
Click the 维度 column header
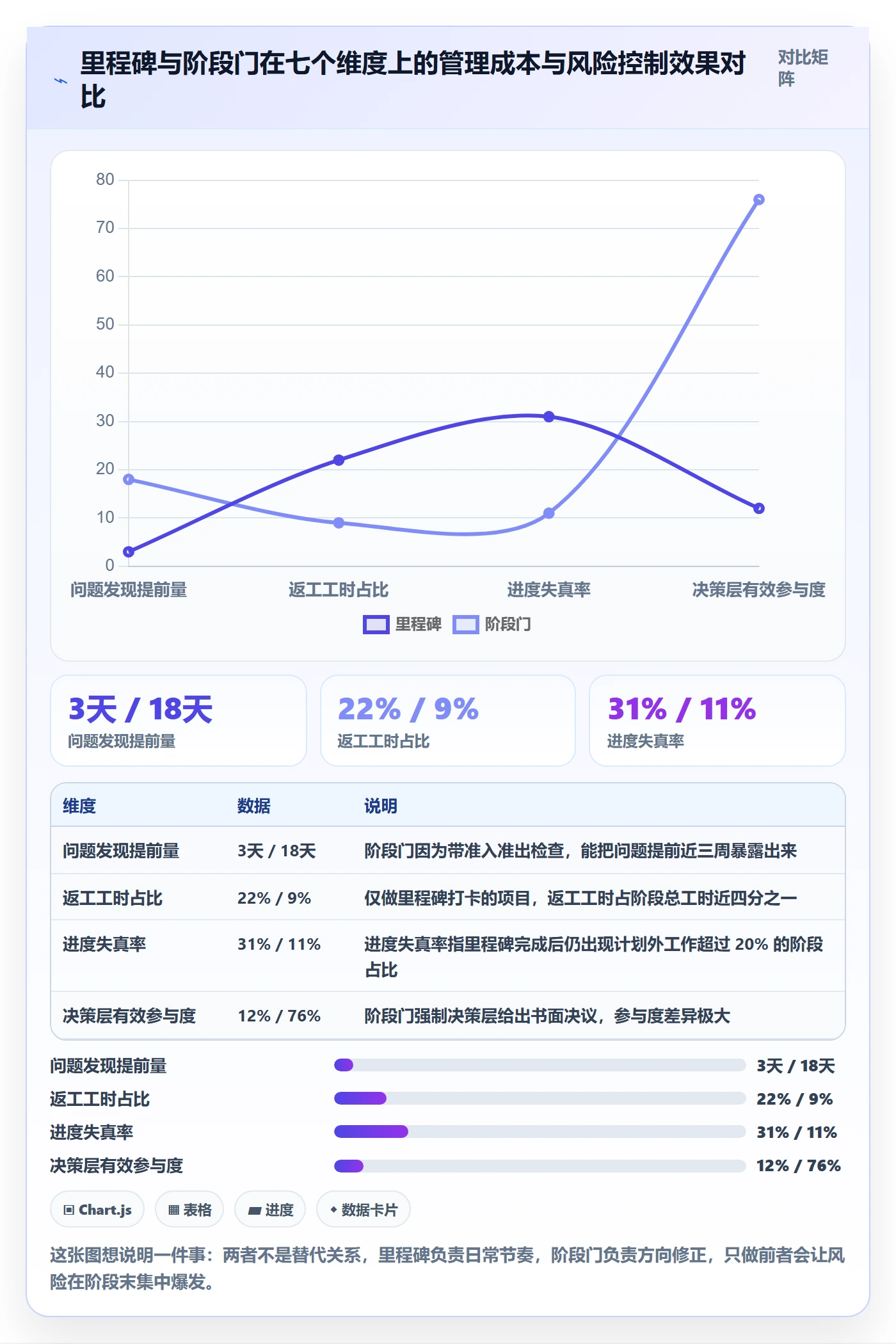click(x=79, y=806)
